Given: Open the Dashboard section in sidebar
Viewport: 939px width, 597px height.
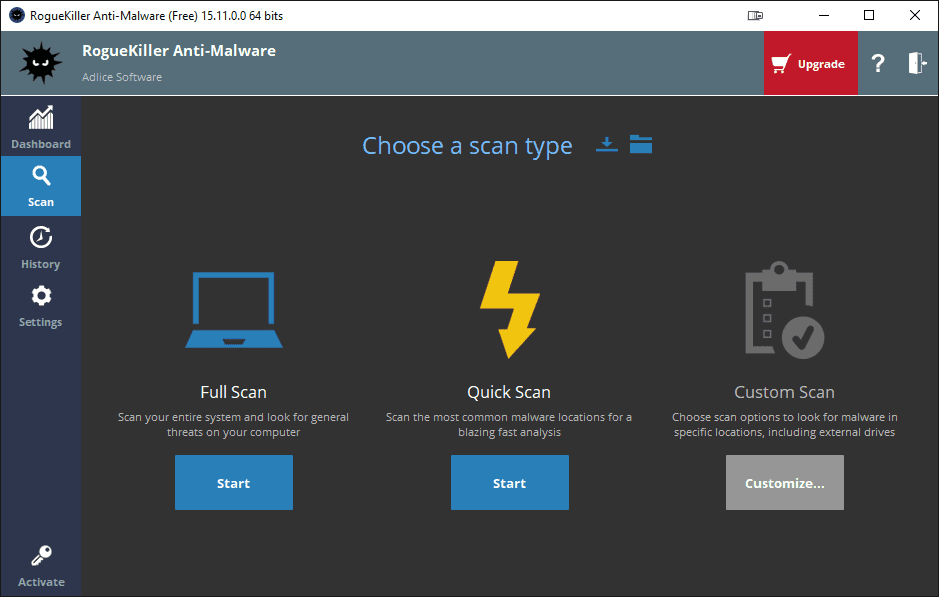Looking at the screenshot, I should pyautogui.click(x=41, y=128).
